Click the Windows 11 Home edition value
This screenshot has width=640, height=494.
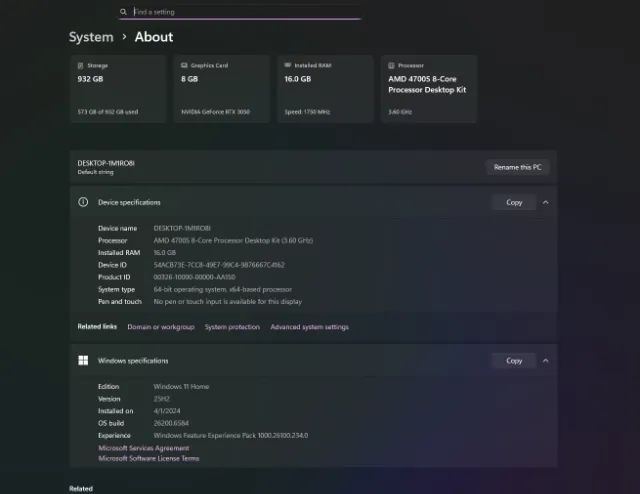click(x=181, y=387)
